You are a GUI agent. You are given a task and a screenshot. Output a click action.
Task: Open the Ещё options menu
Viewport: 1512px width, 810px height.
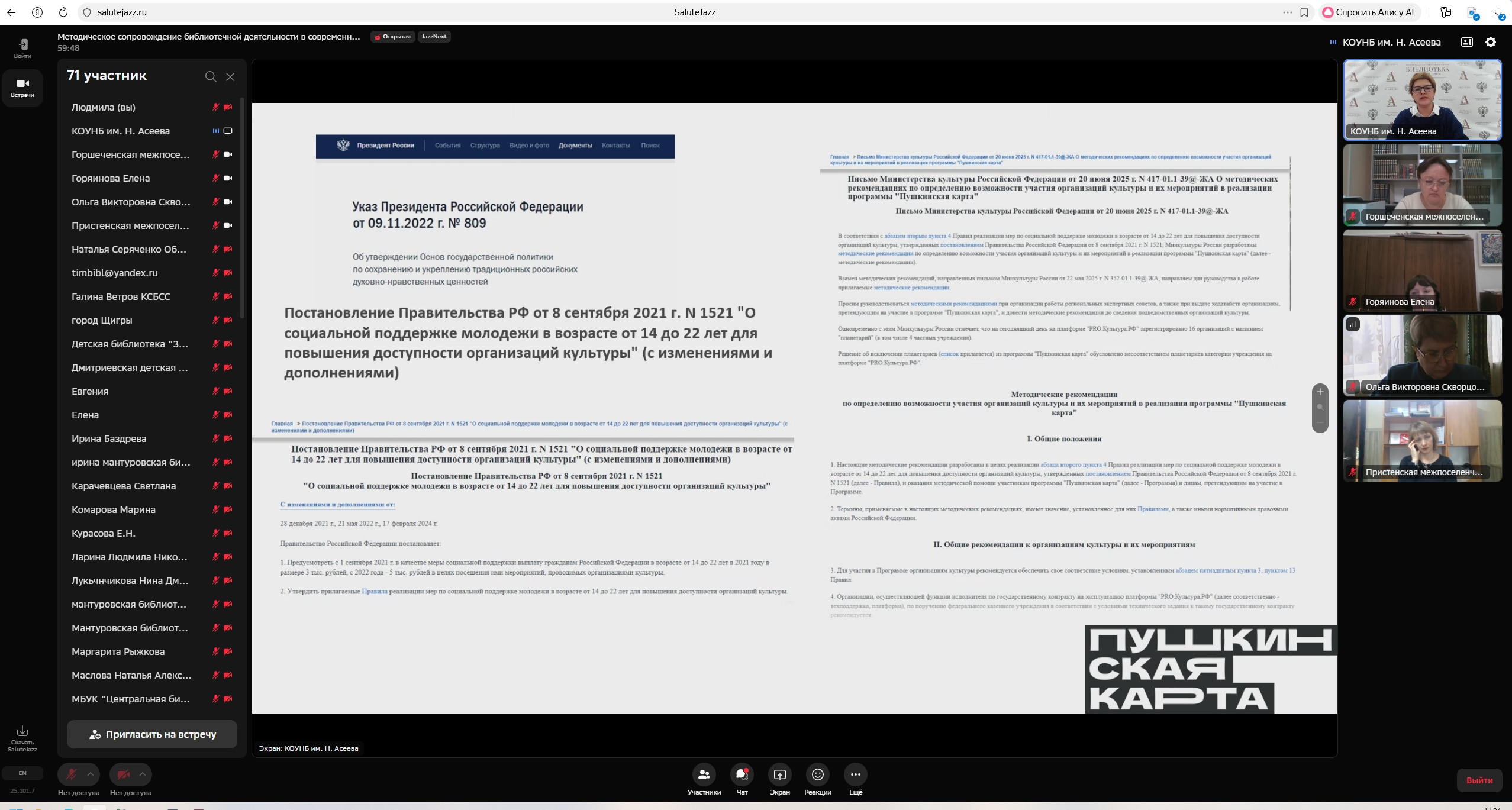coord(855,774)
